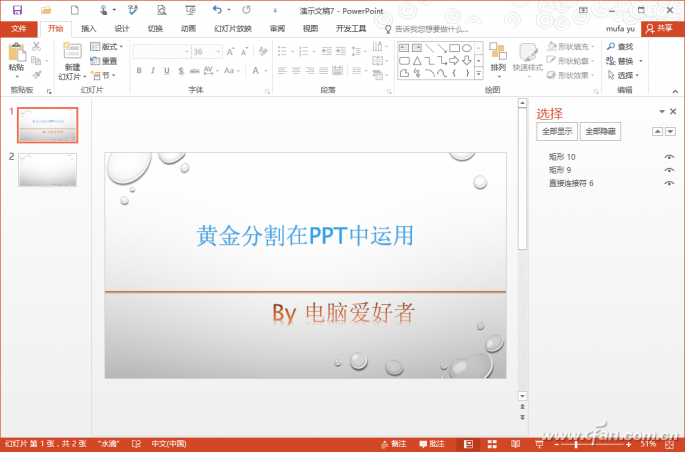Viewport: 685px width, 452px height.
Task: Switch to the 动画 tab
Action: click(x=188, y=29)
